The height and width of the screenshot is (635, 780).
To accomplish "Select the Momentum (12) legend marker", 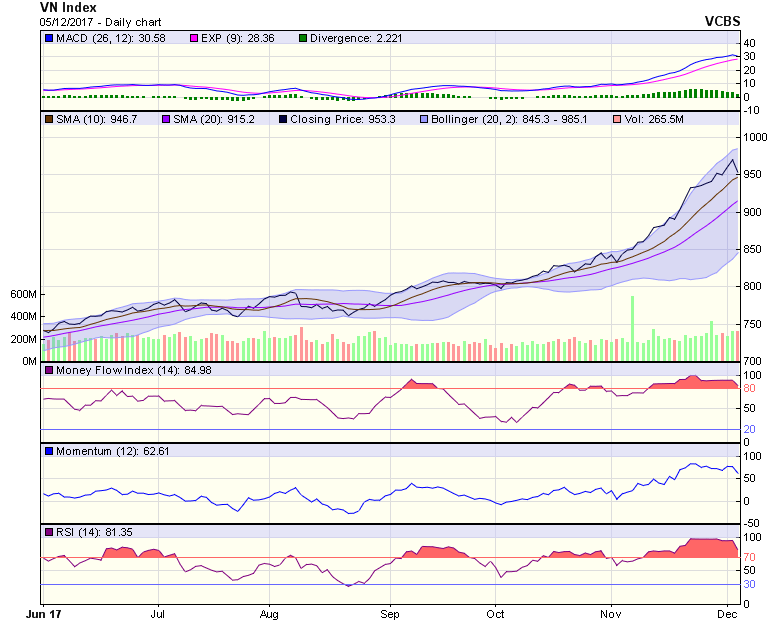I will (x=49, y=451).
